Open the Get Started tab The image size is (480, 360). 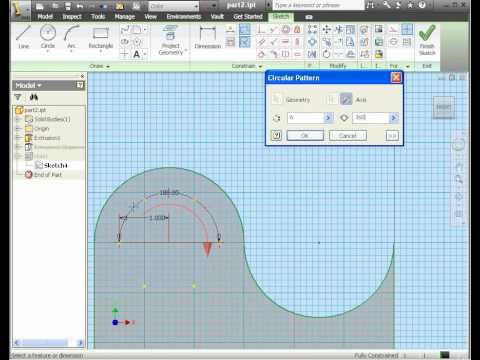click(248, 17)
